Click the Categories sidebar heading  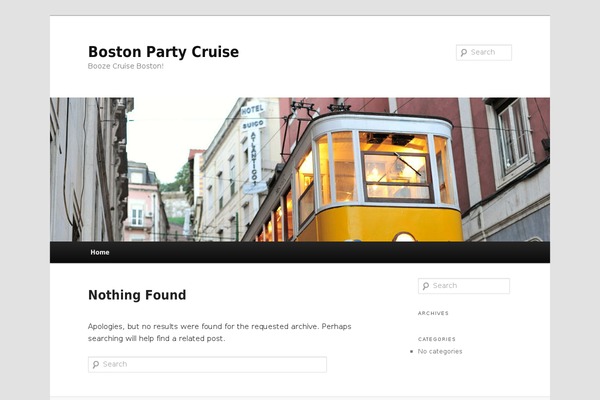pos(437,339)
